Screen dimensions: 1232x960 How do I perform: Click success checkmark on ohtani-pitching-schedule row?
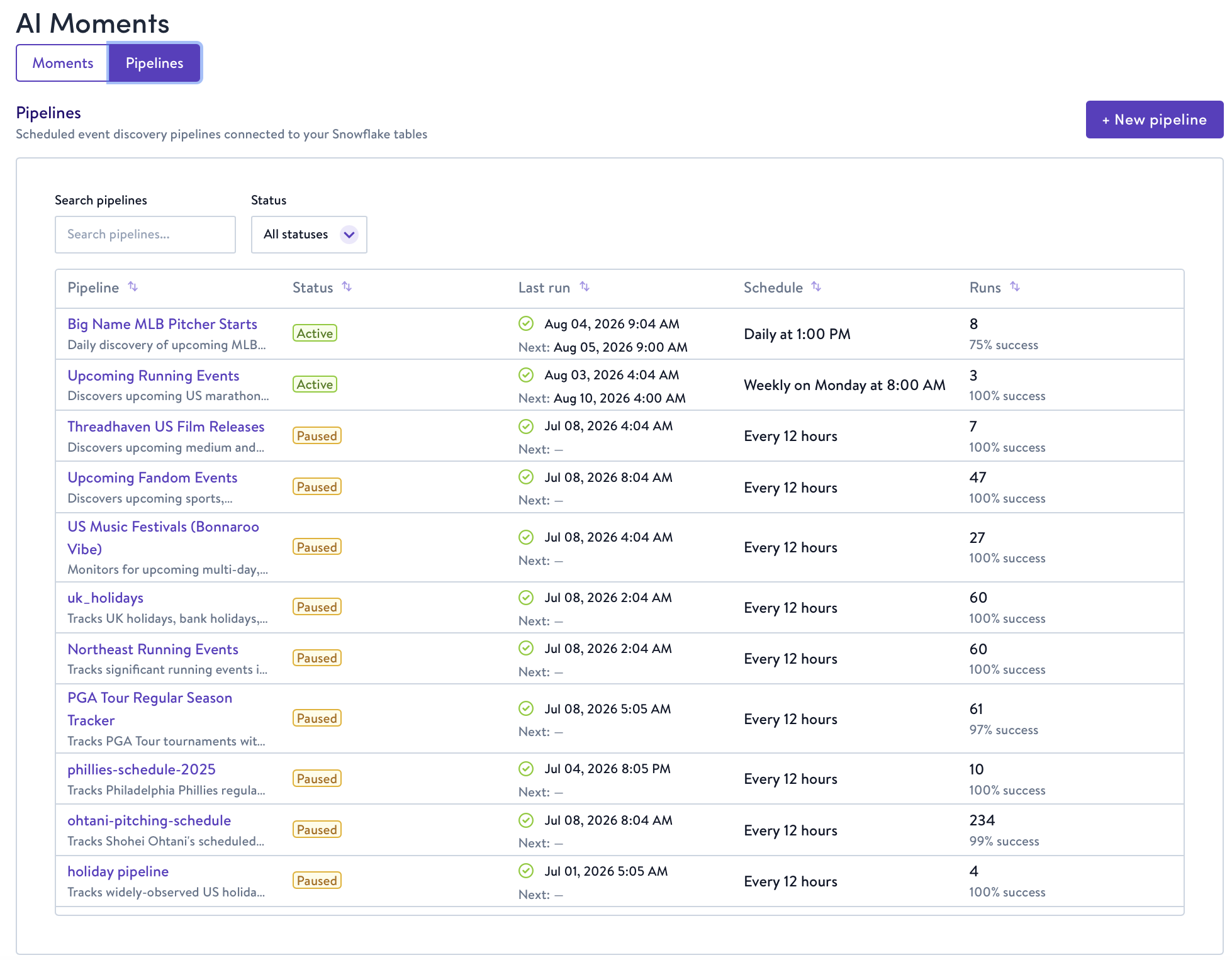(526, 820)
